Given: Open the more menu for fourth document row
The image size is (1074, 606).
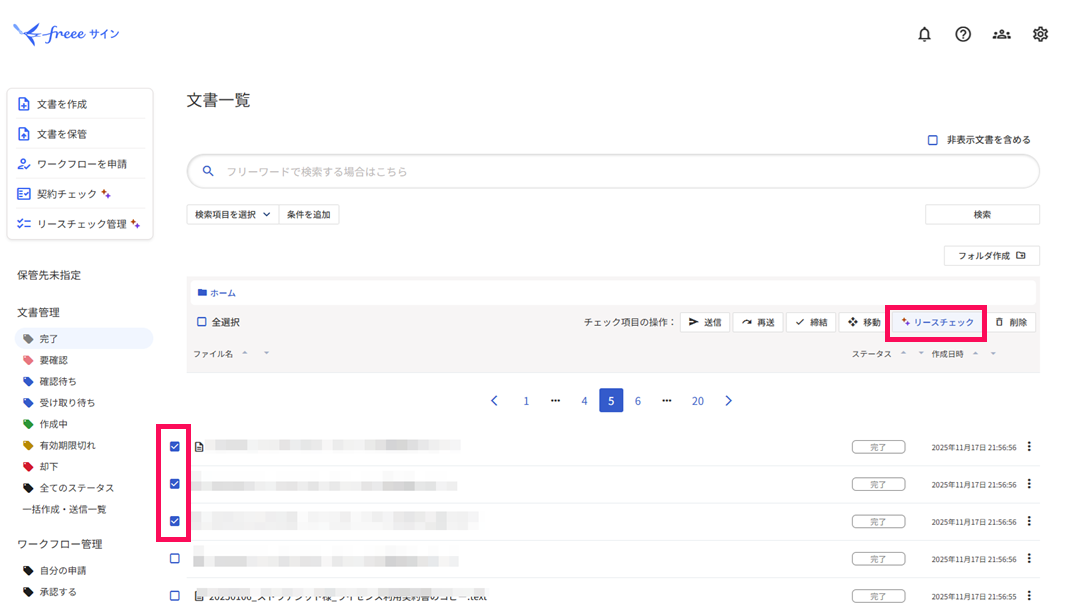Looking at the screenshot, I should point(1029,559).
